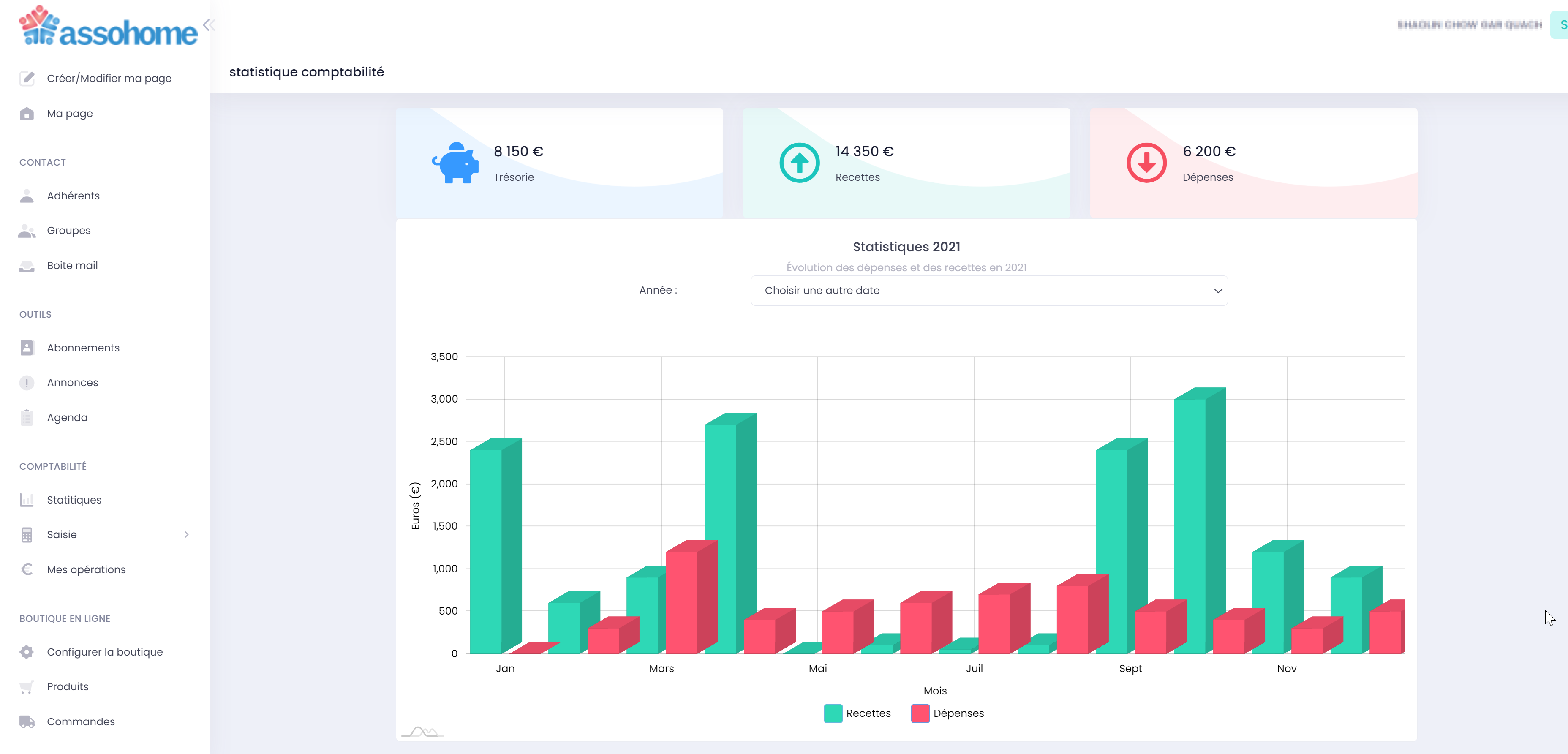Click the red down-arrow Dépenses icon
The width and height of the screenshot is (1568, 754).
[x=1146, y=163]
